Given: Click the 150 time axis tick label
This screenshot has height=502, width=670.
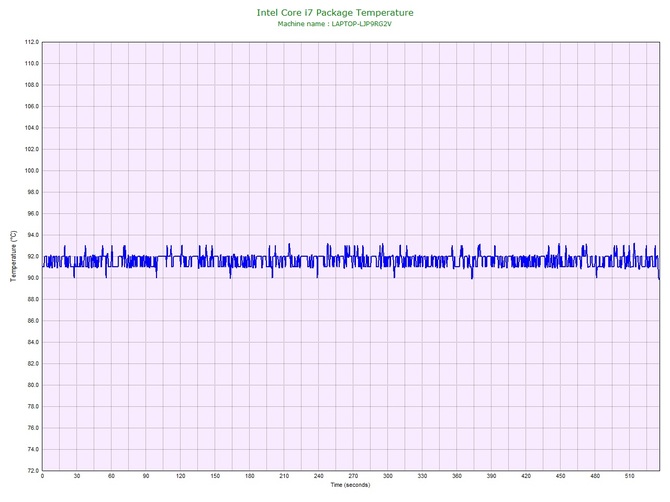Looking at the screenshot, I should tap(215, 476).
